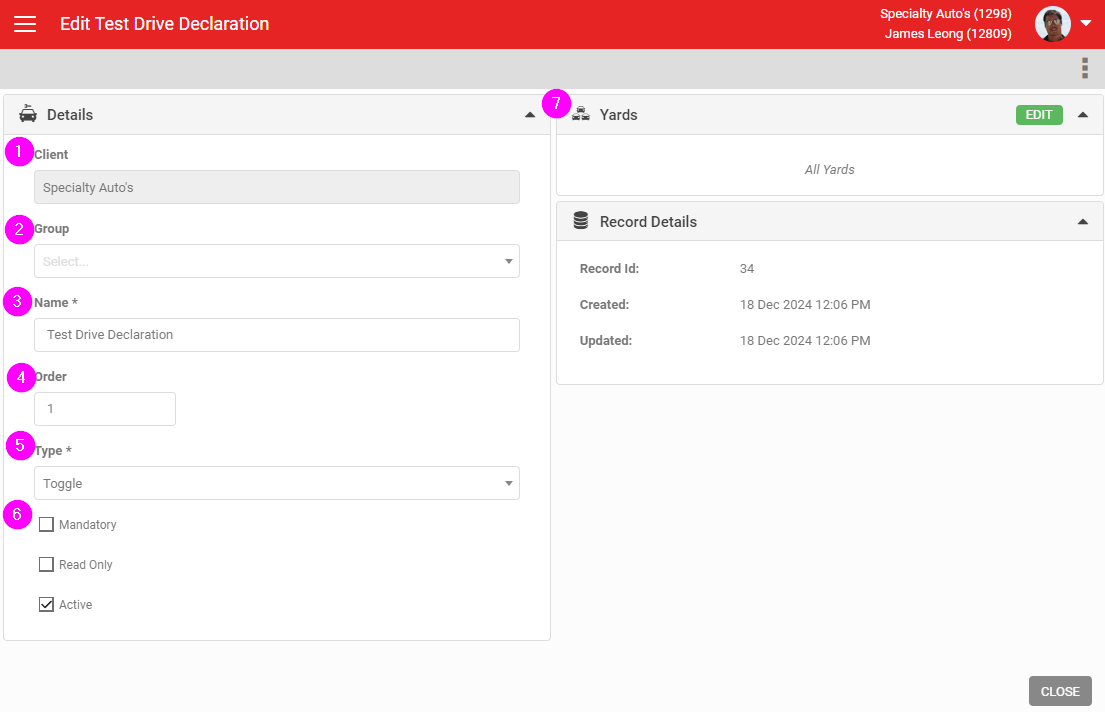Click the Details heading text
Screen dimensions: 1105x712
(70, 115)
